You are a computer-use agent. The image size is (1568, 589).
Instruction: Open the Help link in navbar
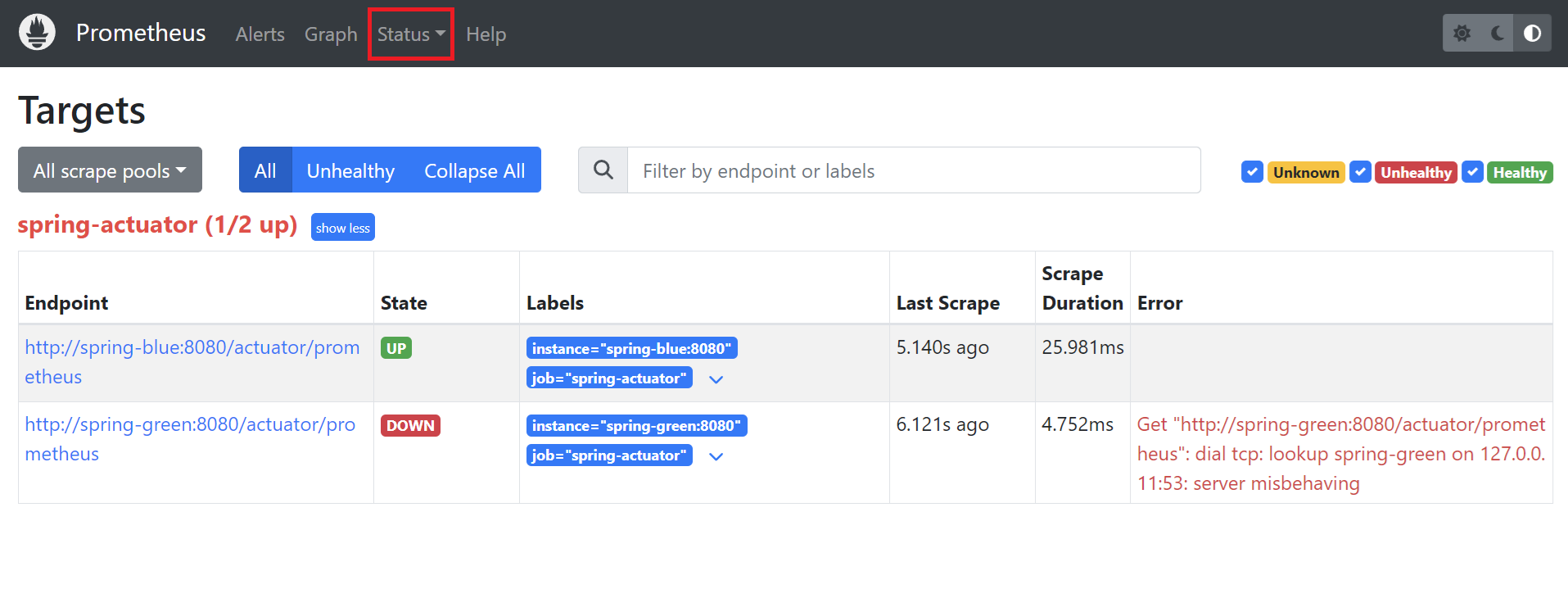(486, 34)
